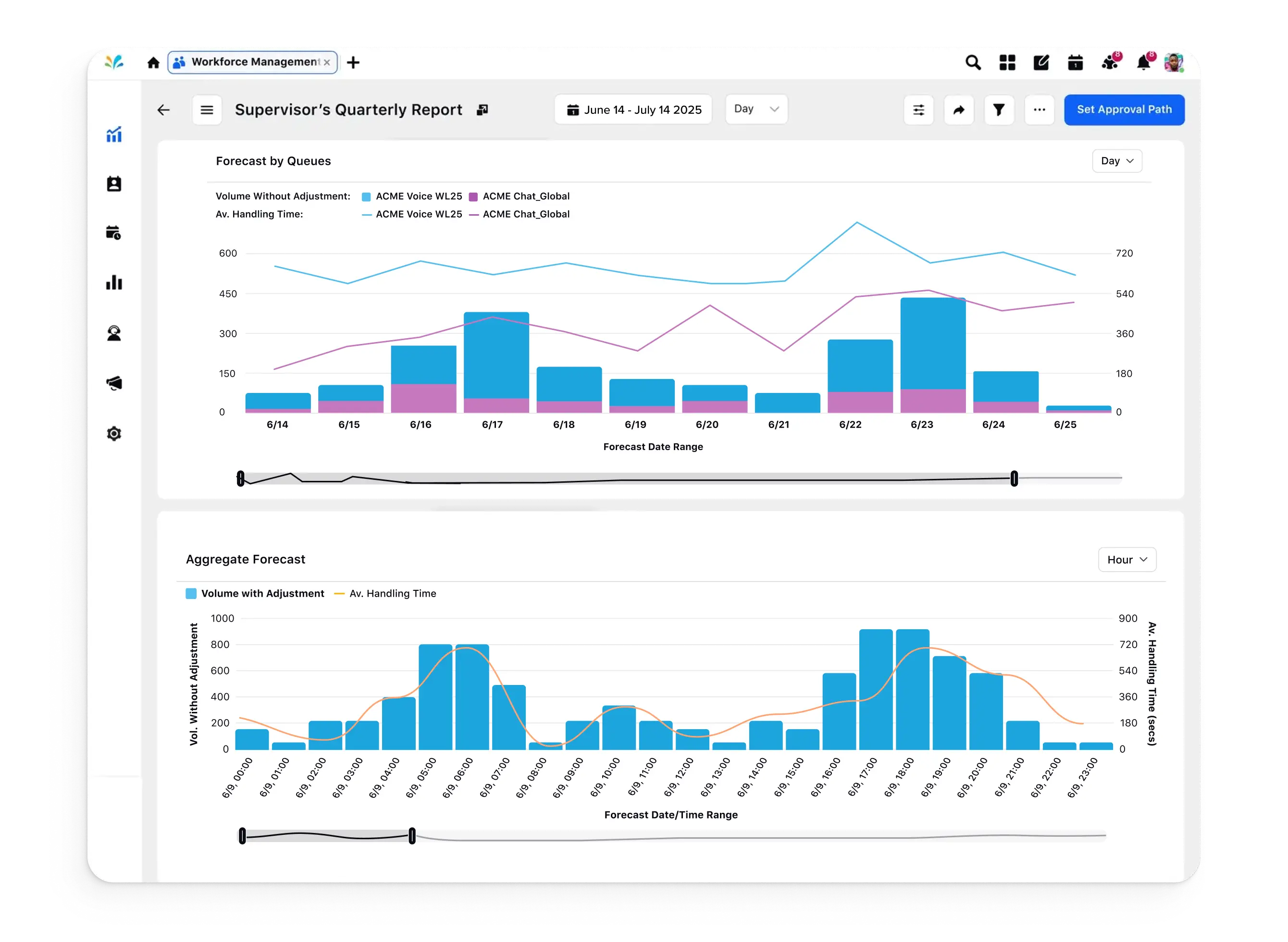Open Workforce Management settings gear
This screenshot has width=1288, height=942.
(114, 433)
